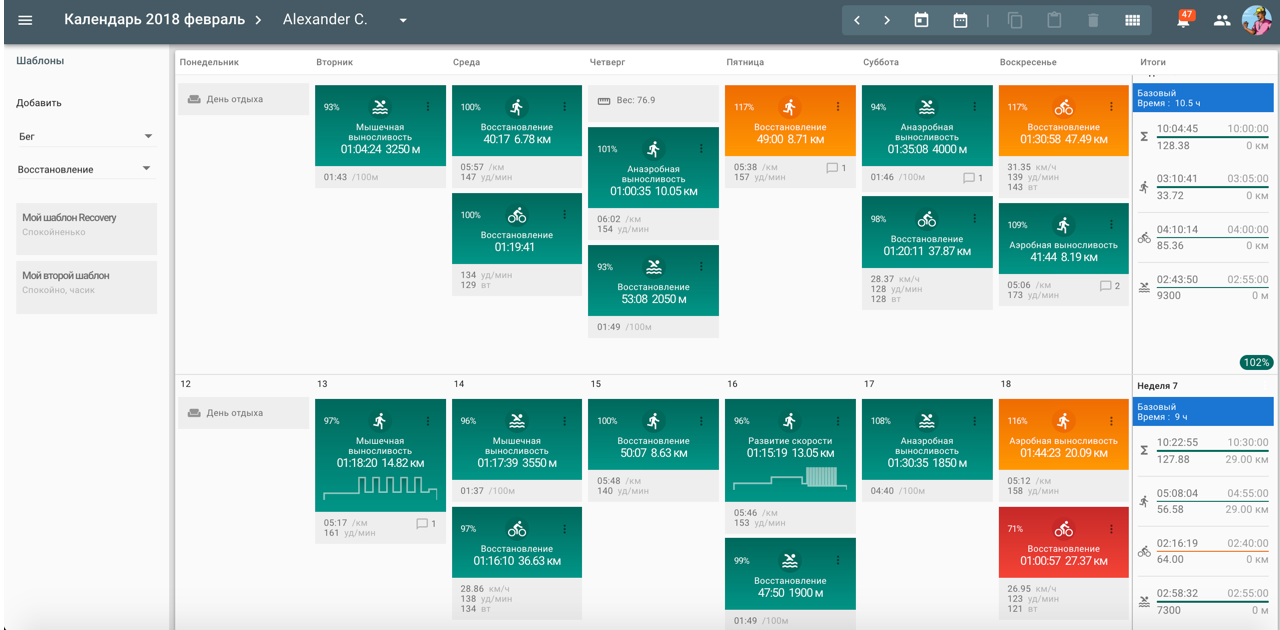Viewport: 1280px width, 630px height.
Task: Click the blue Базовый bar for Неделя 7
Action: 1203,412
